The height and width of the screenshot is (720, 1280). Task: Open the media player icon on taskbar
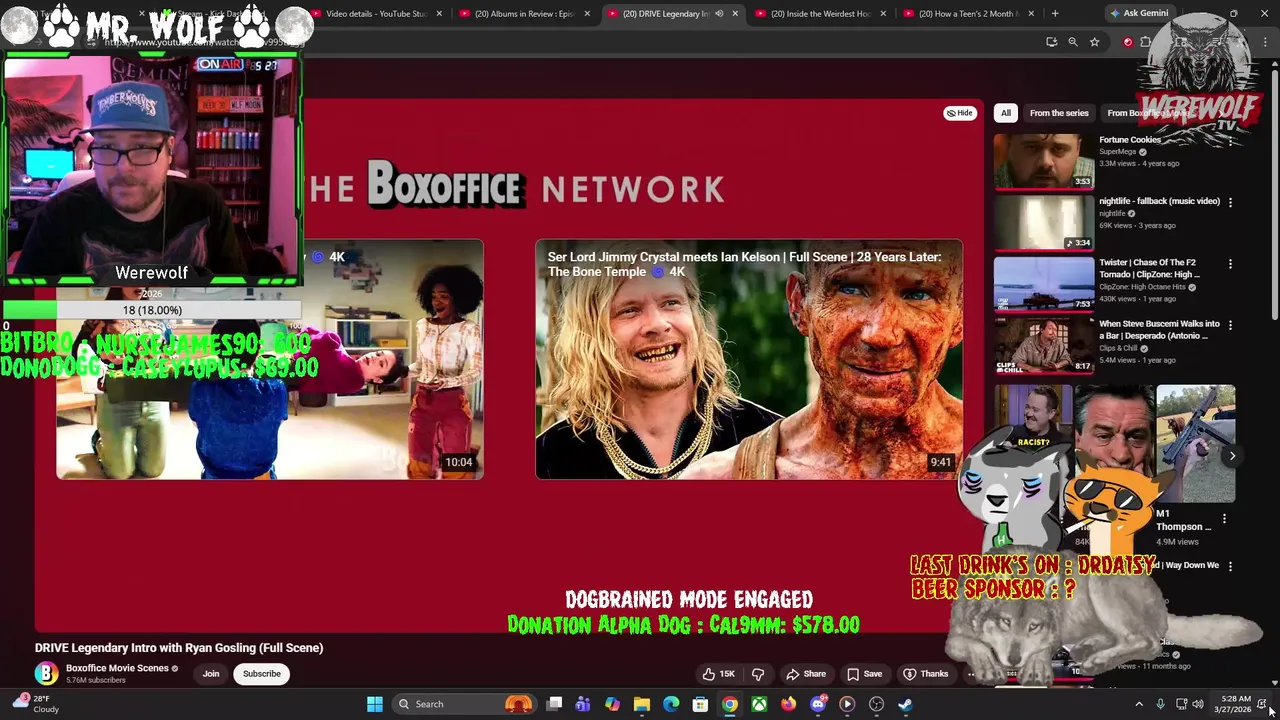point(847,704)
